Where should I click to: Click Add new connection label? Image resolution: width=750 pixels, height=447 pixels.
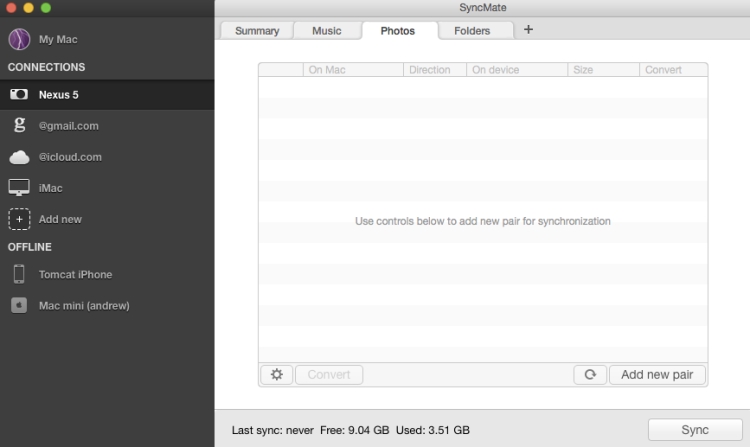[60, 219]
